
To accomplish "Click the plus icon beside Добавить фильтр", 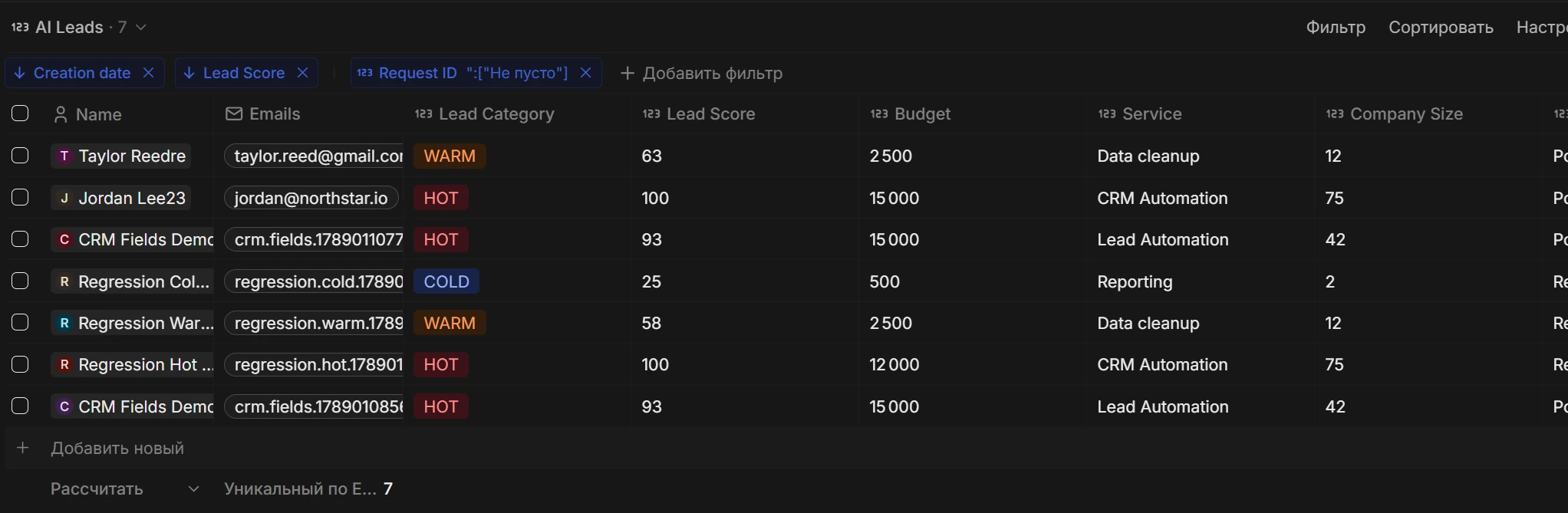I will (628, 74).
